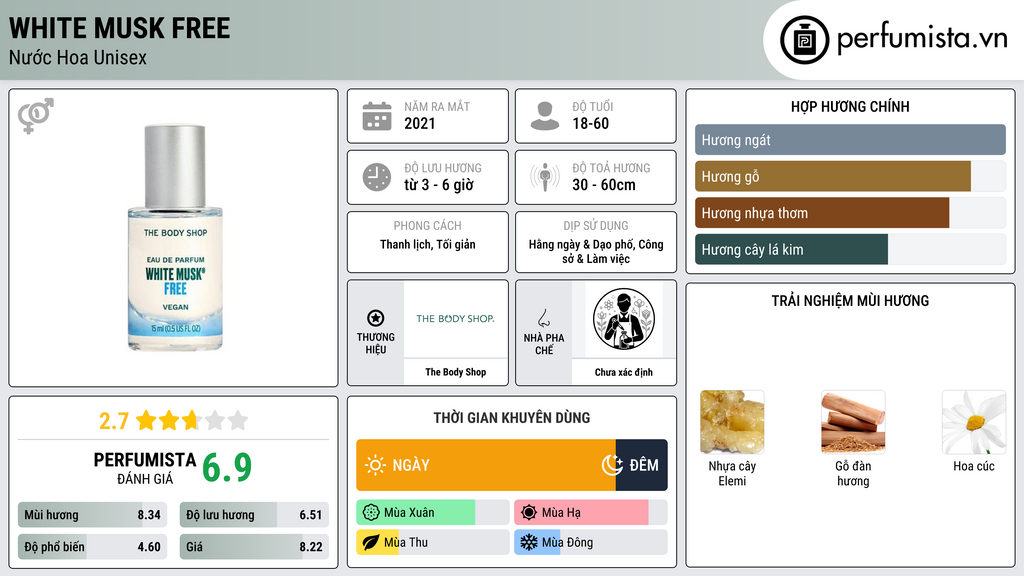Open the Hoa cúc daisy note image

click(974, 422)
